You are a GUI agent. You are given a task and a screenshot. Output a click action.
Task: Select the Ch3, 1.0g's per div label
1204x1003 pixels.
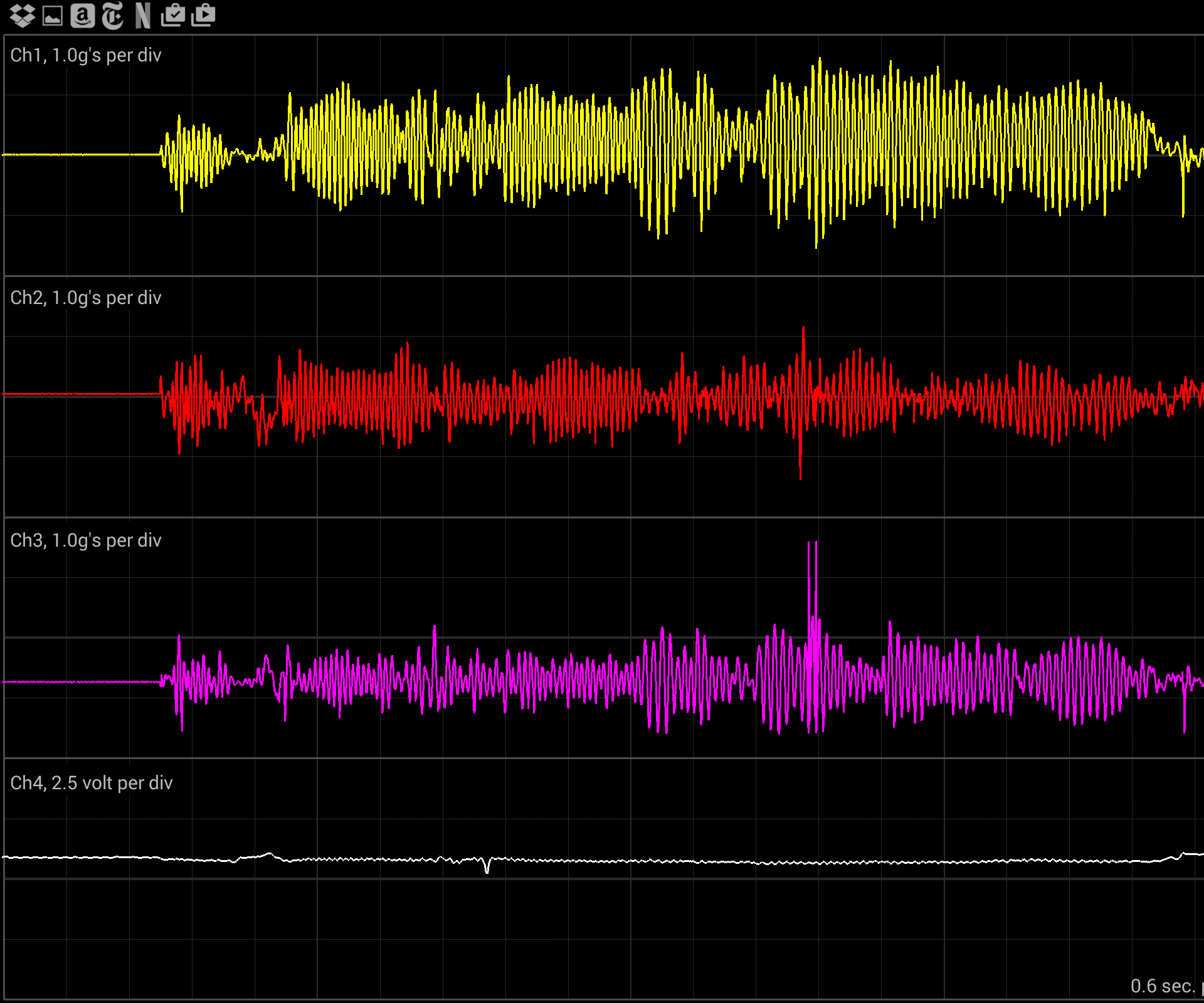click(x=86, y=540)
